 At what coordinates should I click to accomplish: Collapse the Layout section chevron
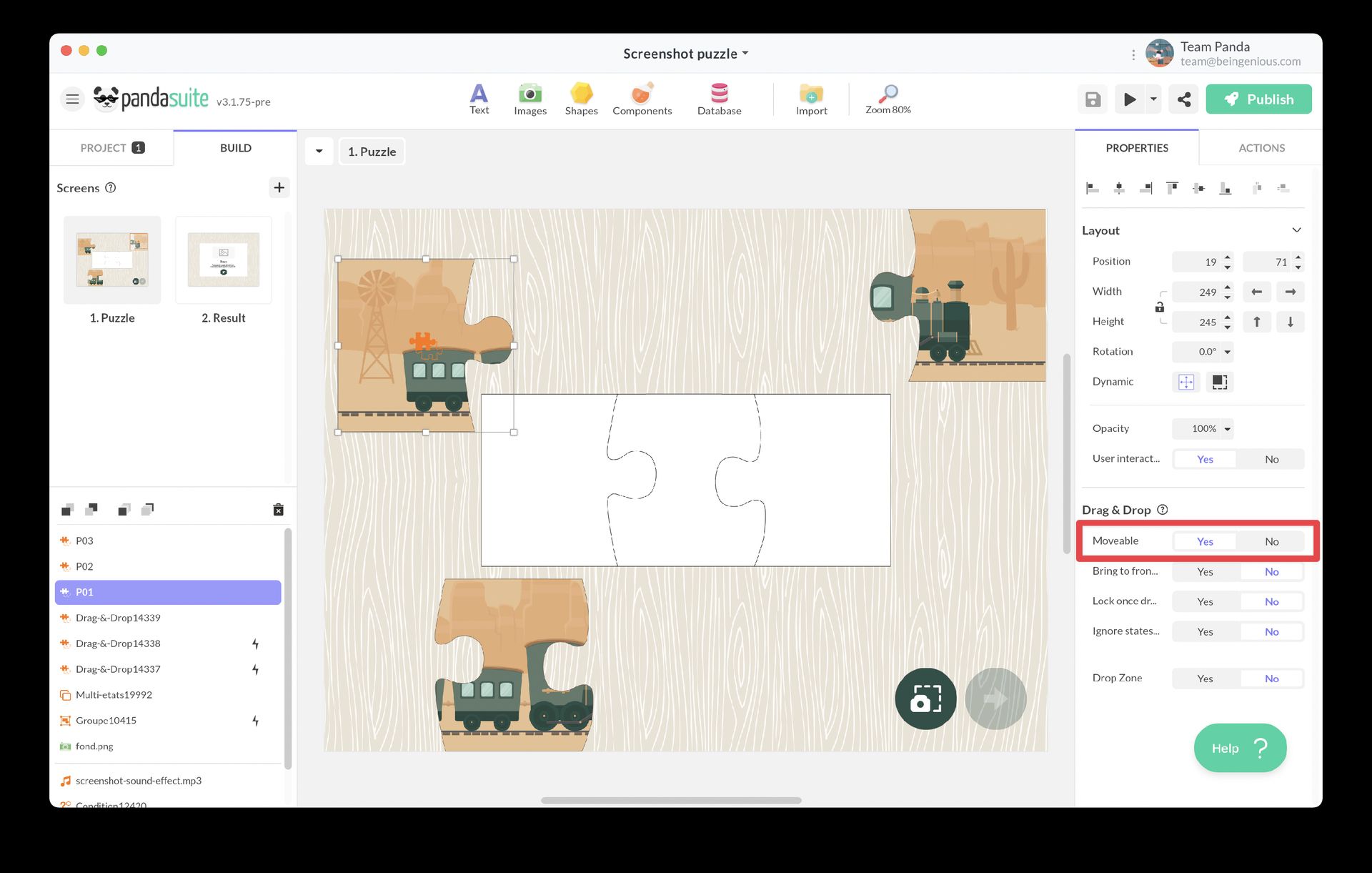[1296, 230]
